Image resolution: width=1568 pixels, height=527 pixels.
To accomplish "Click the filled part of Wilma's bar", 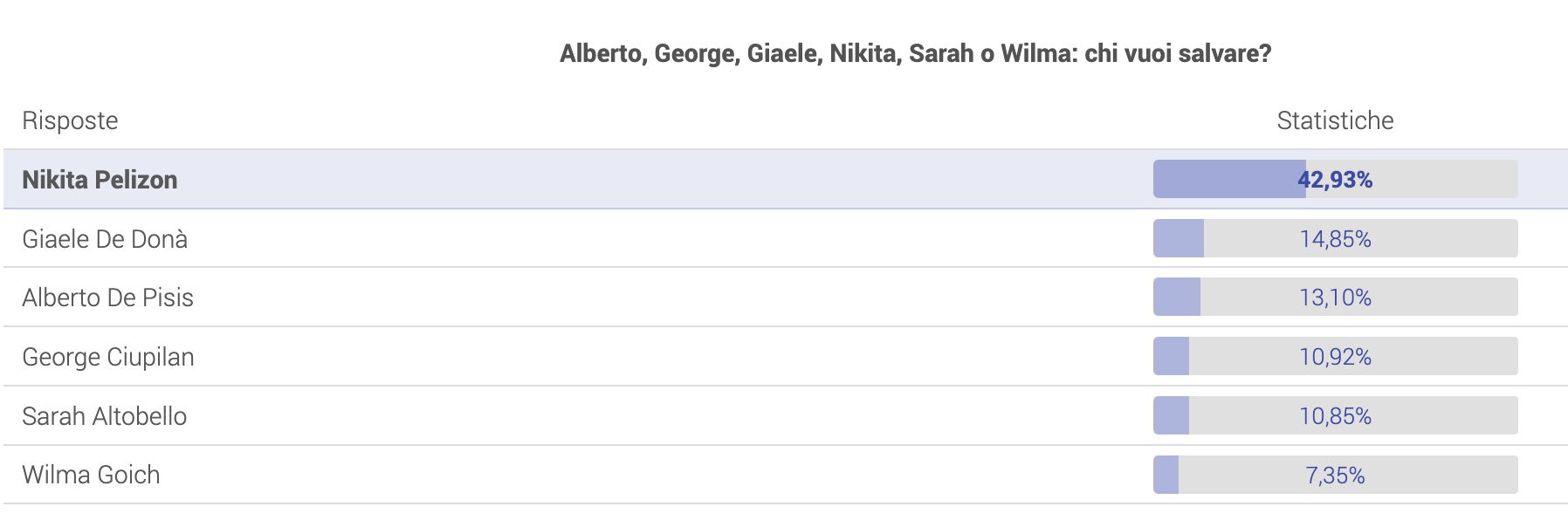I will 1166,475.
